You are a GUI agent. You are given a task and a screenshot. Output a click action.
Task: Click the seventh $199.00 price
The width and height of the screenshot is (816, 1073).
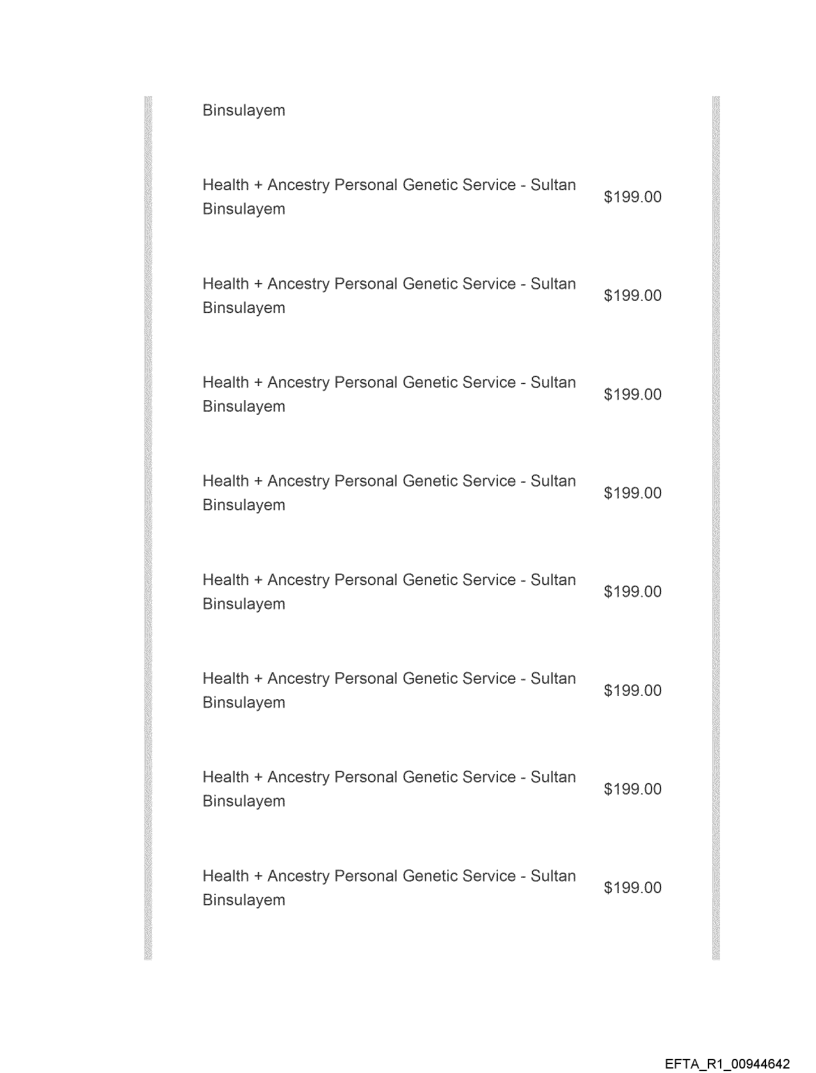tap(632, 790)
